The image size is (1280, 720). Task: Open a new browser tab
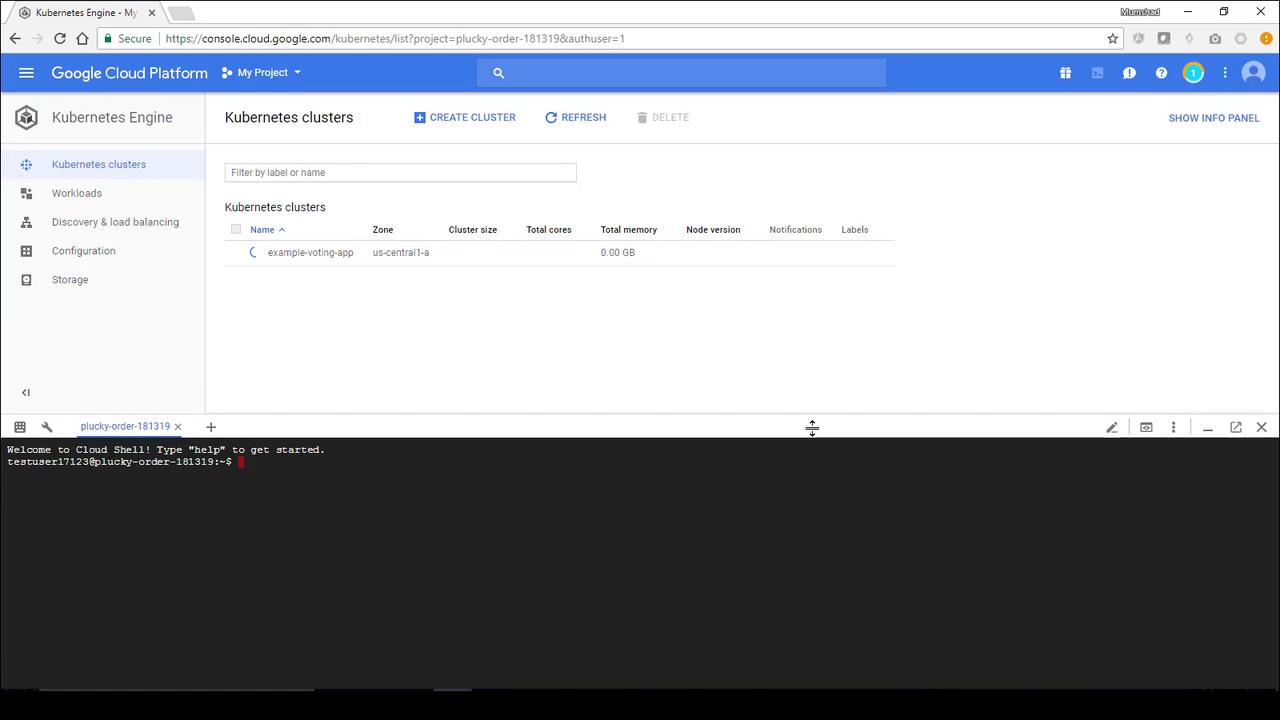181,13
